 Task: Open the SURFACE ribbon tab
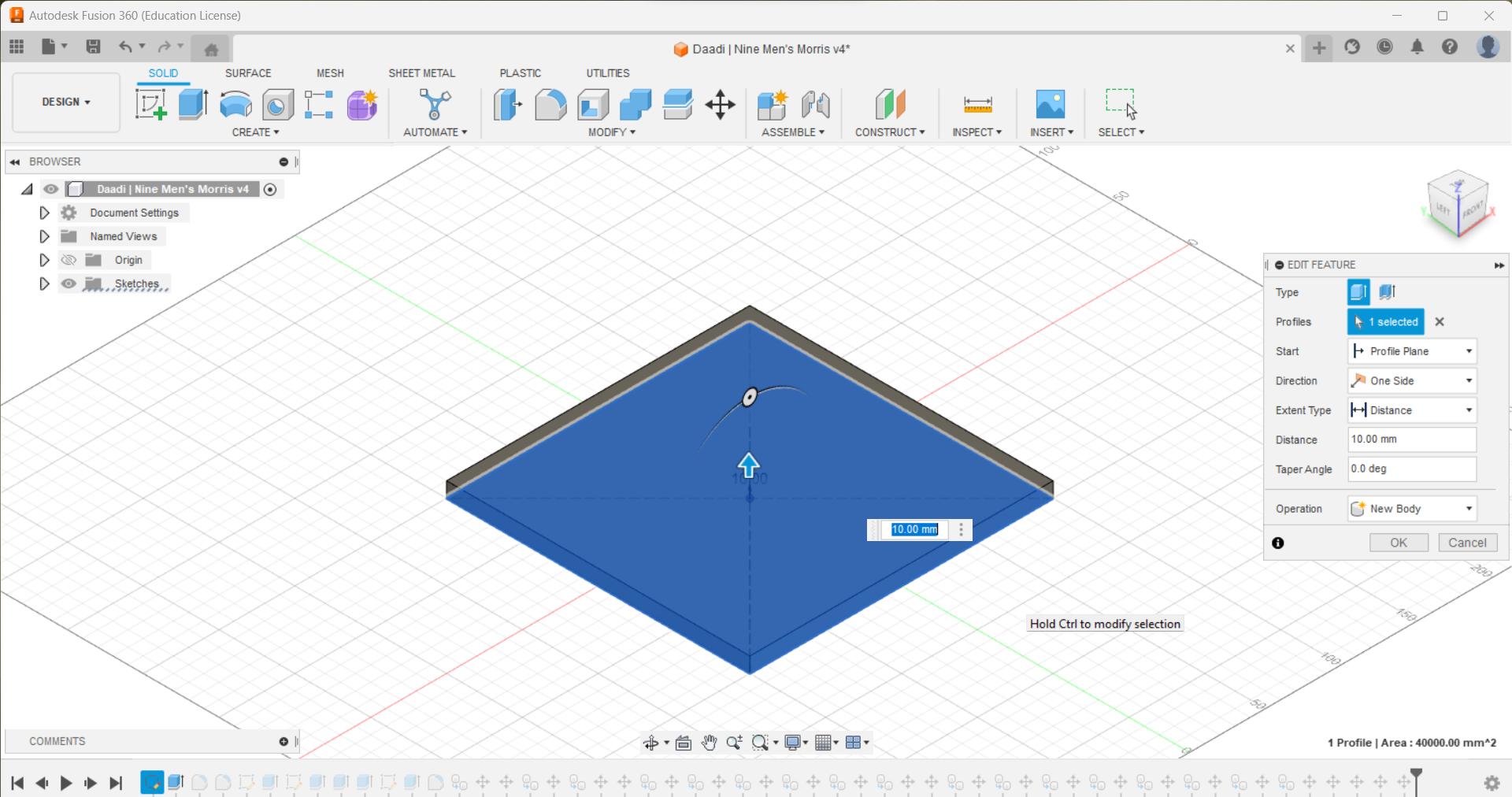click(248, 72)
